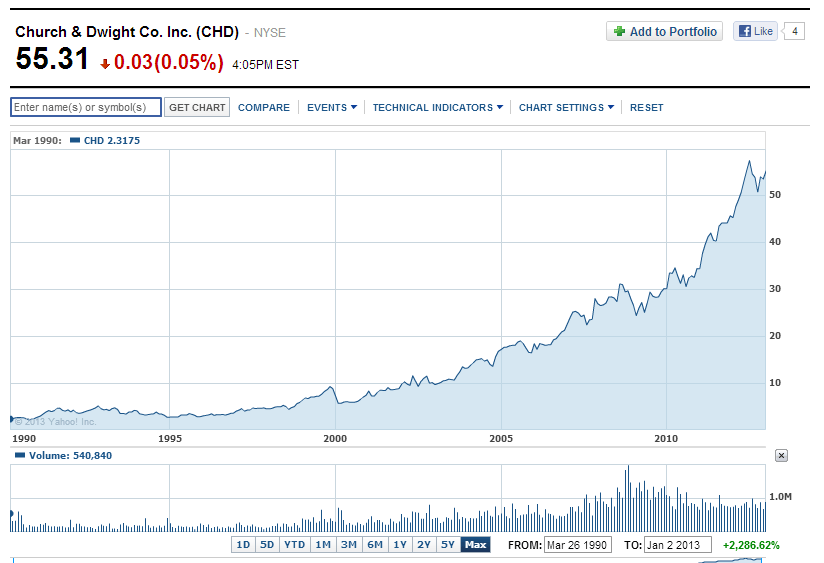Viewport: 824px width, 563px height.
Task: Click the 4:05PM EST timestamp
Action: click(265, 65)
